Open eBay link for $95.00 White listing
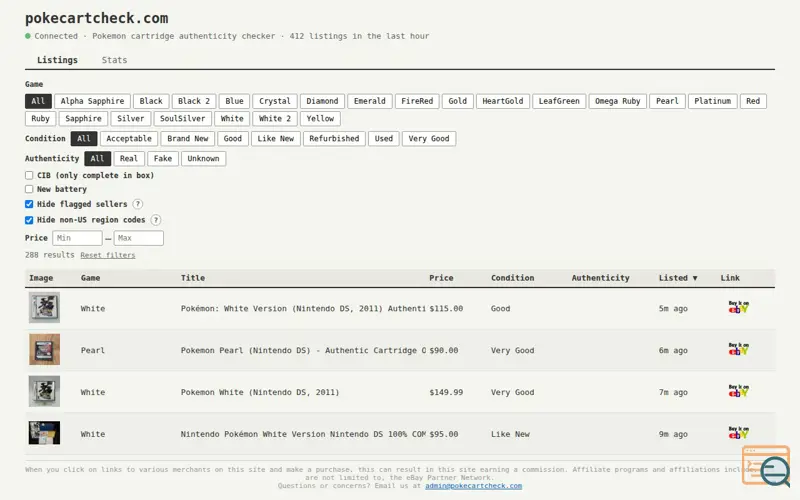The image size is (800, 500). coord(738,433)
